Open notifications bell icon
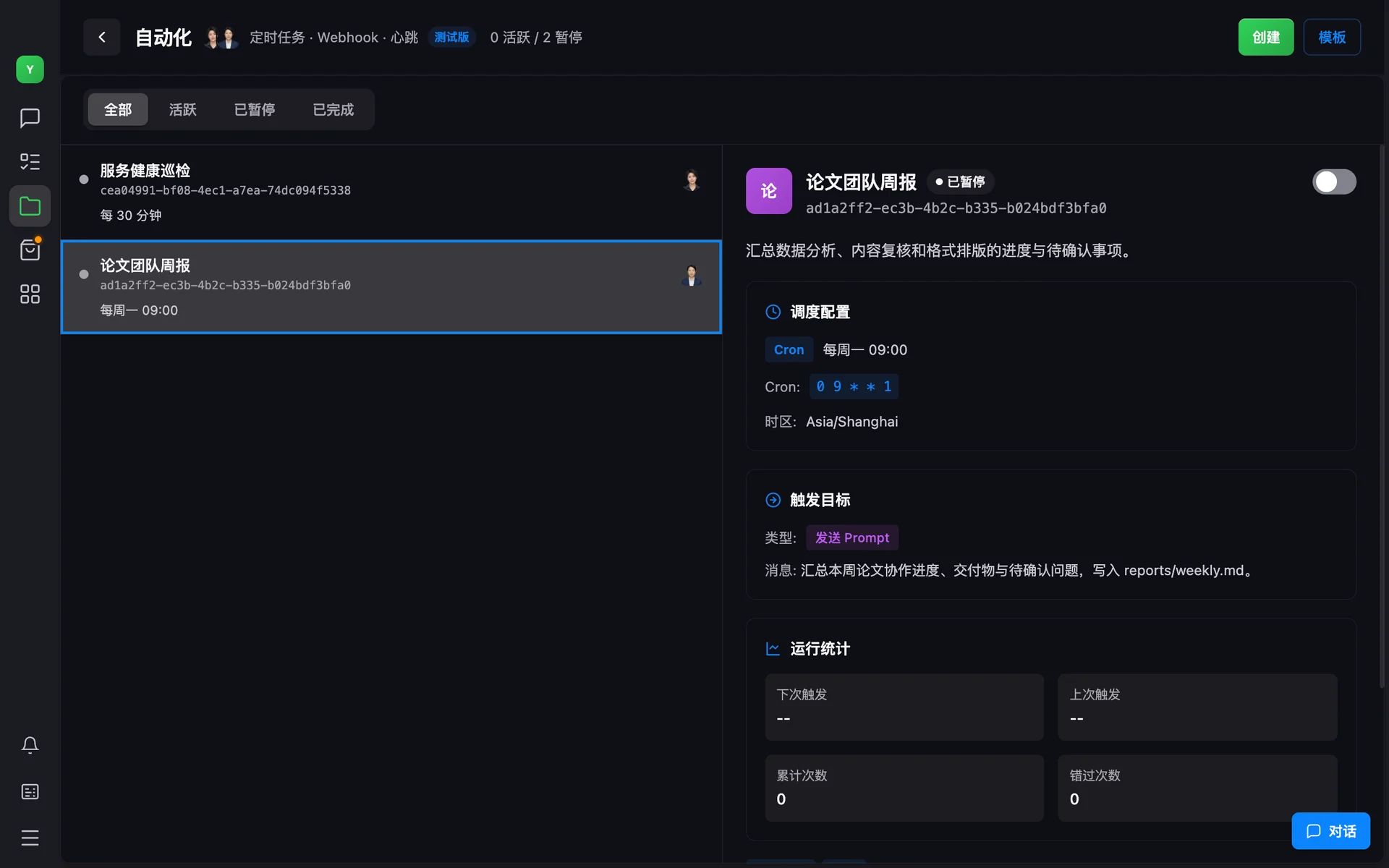Image resolution: width=1389 pixels, height=868 pixels. click(30, 745)
